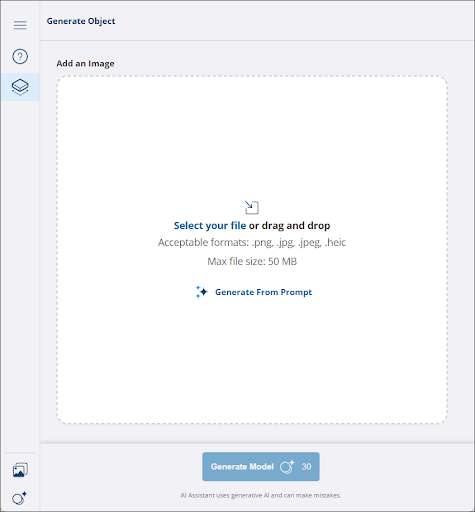The image size is (475, 512).
Task: Click the AI Assistant disclaimer text
Action: [x=261, y=495]
